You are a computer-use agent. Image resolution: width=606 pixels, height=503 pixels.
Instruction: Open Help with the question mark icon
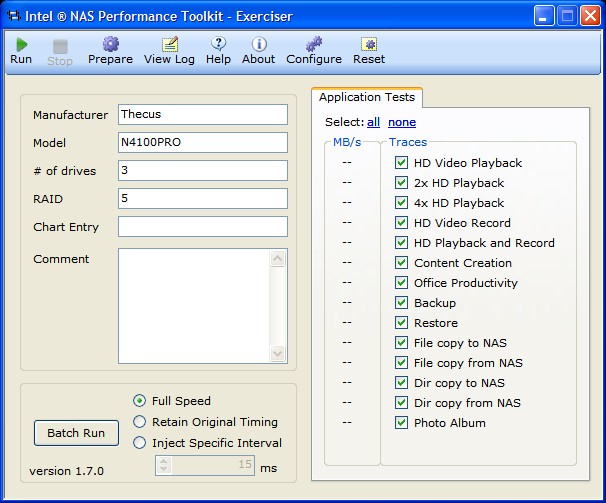[x=218, y=44]
